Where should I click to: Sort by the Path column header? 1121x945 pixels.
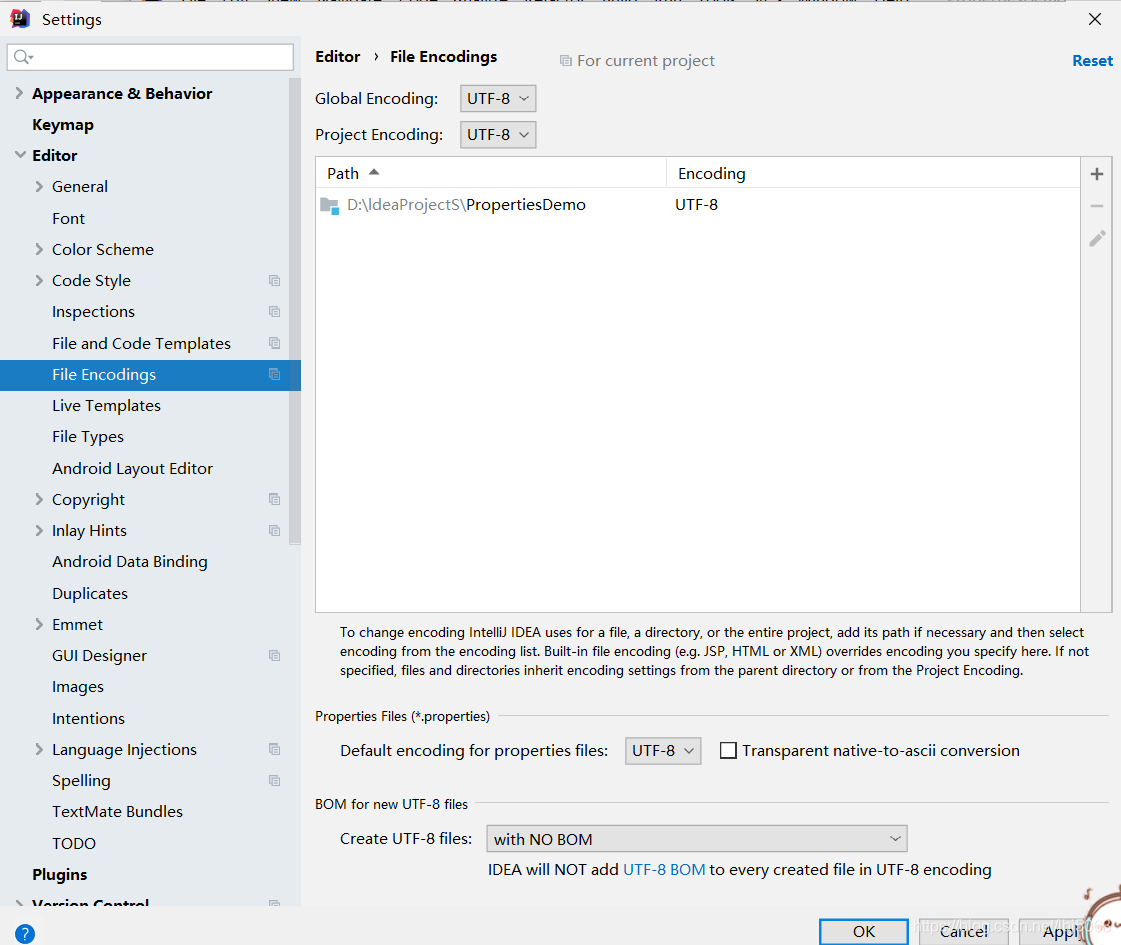point(490,173)
